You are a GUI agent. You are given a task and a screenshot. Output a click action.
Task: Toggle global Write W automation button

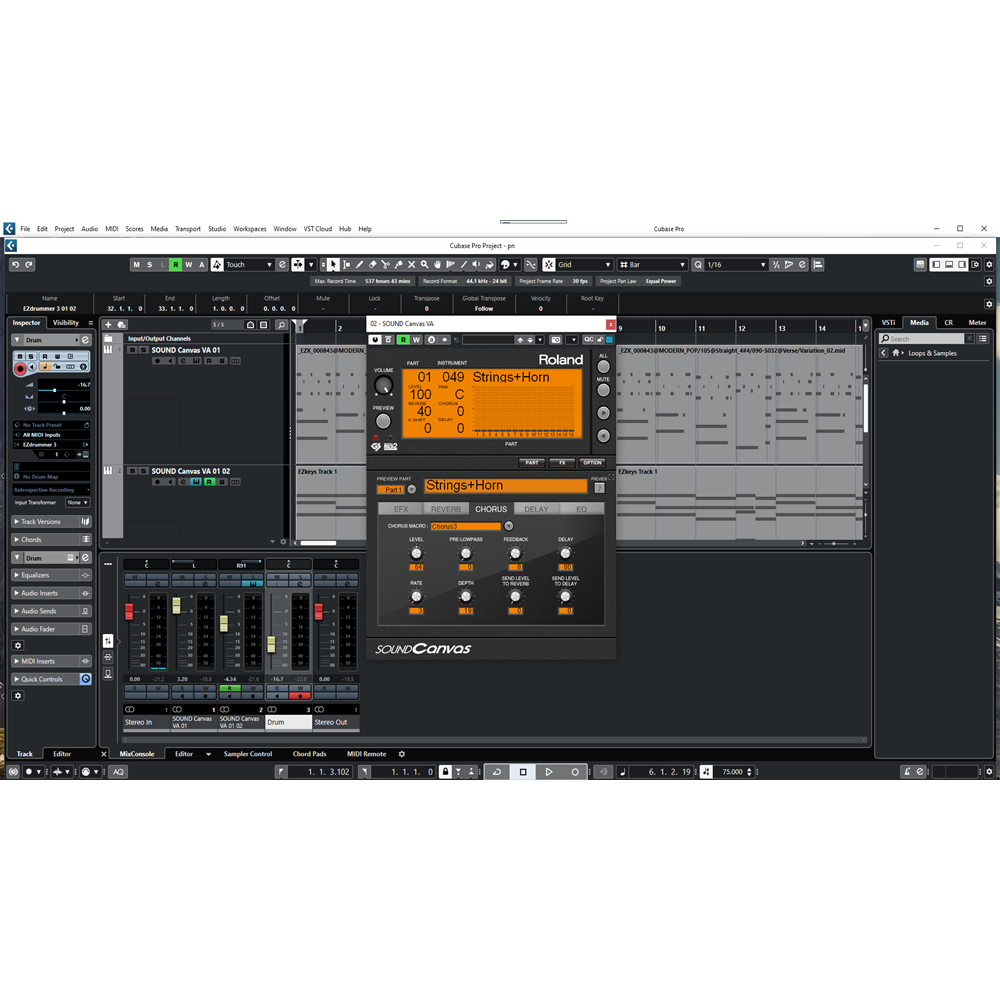189,265
